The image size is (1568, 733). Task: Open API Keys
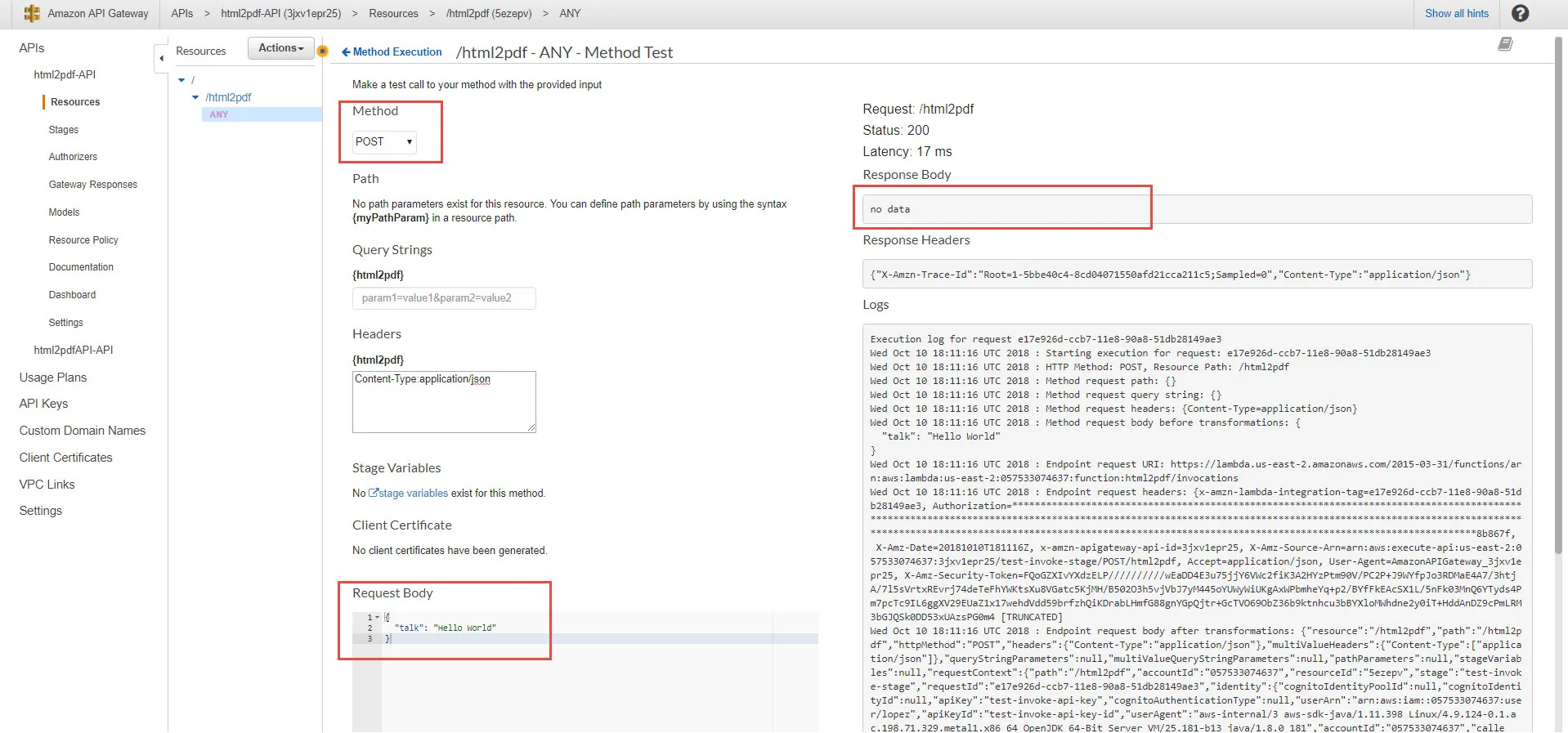tap(43, 404)
